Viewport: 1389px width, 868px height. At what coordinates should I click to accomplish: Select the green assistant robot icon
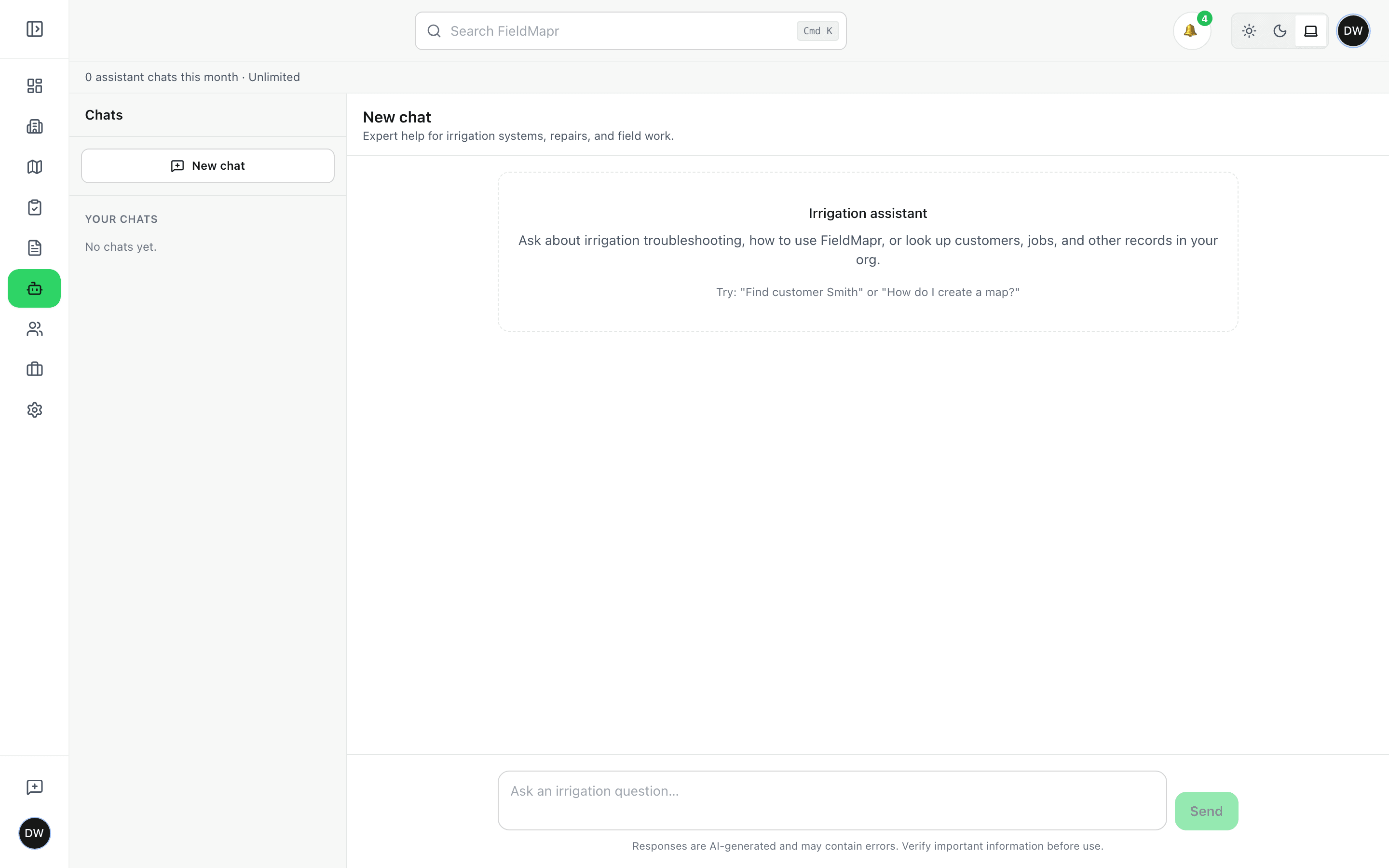(x=34, y=288)
